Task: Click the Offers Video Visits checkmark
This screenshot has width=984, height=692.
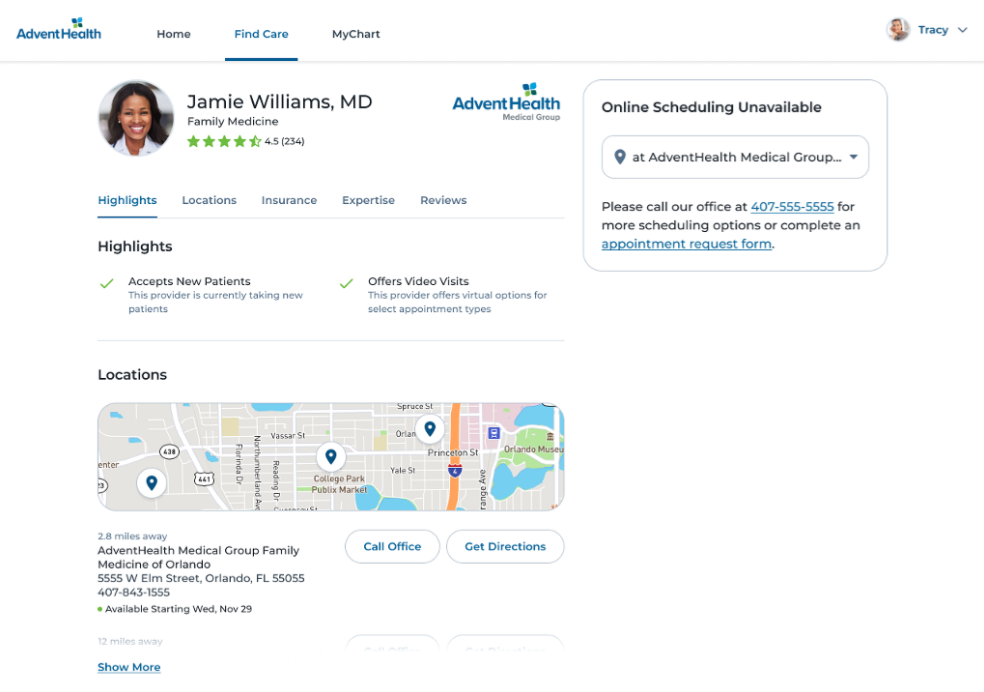Action: [346, 283]
